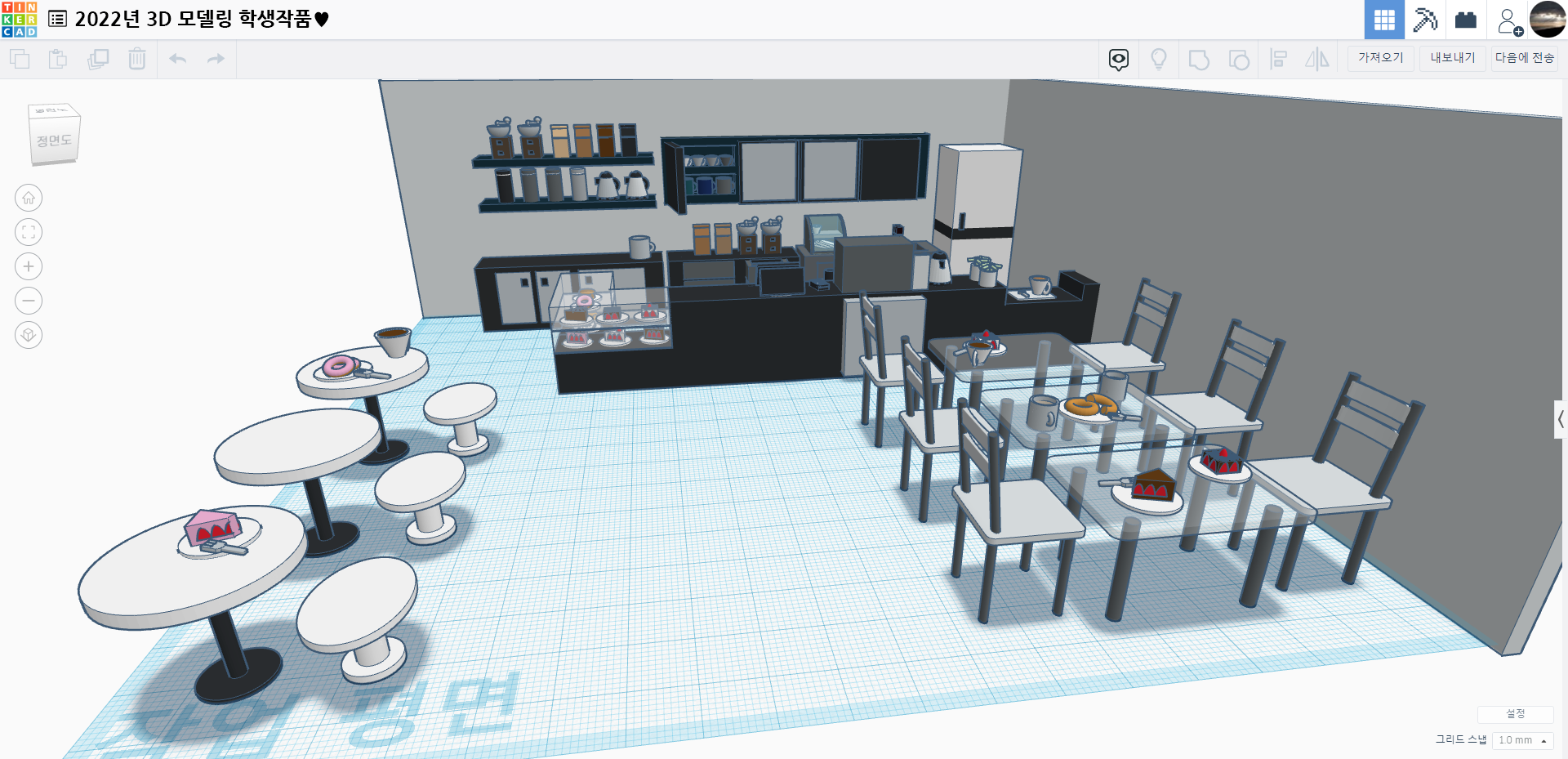Open the Notes tool speech-bubble eye icon
The width and height of the screenshot is (1568, 759).
pyautogui.click(x=1119, y=59)
